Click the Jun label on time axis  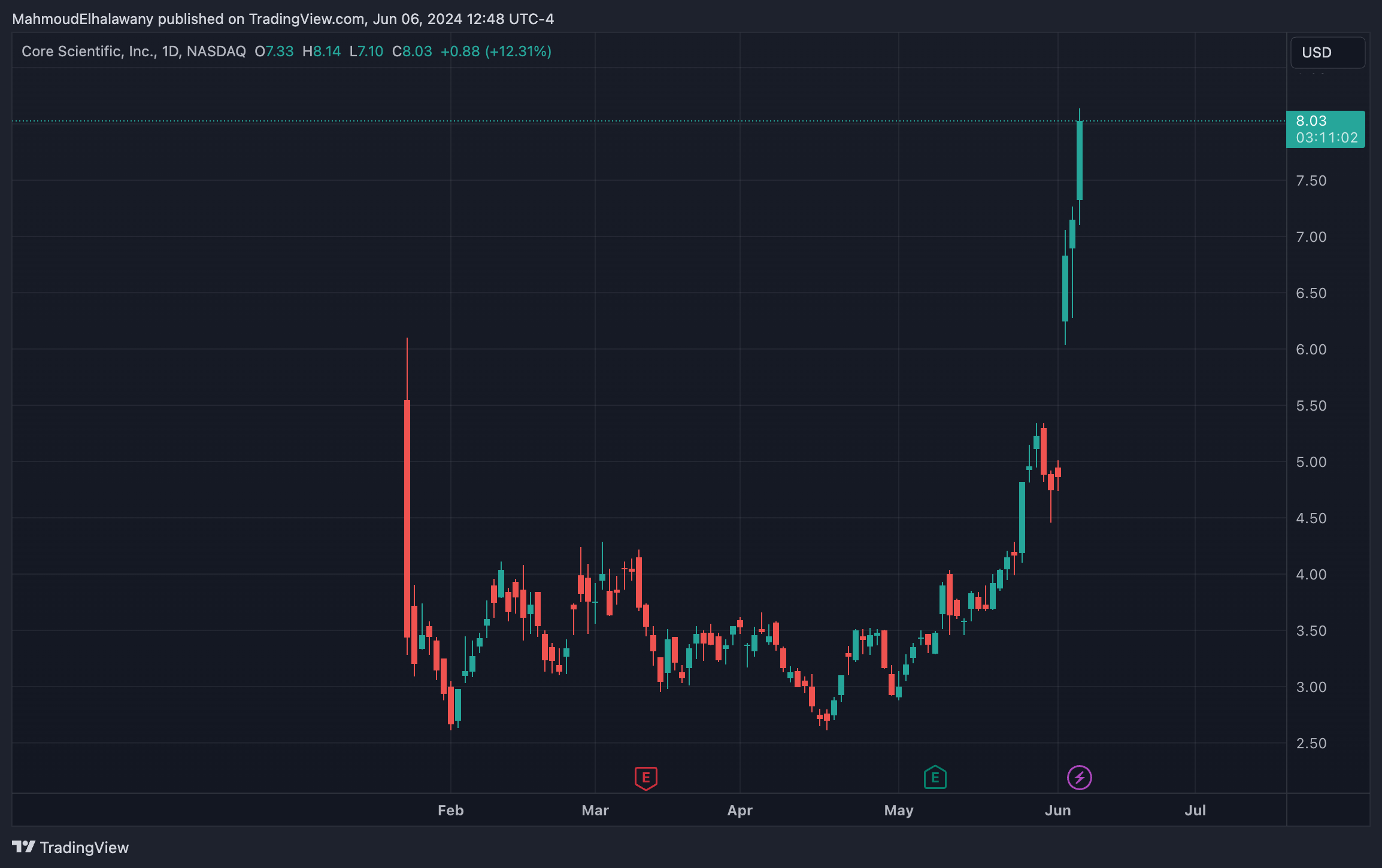pos(1057,811)
